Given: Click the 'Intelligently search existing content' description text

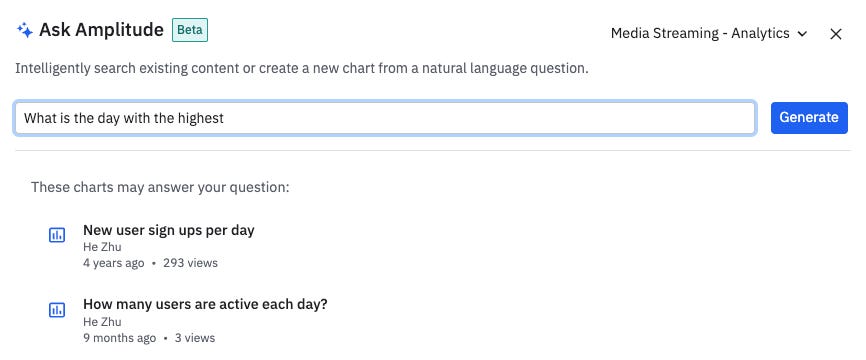Looking at the screenshot, I should [x=302, y=69].
